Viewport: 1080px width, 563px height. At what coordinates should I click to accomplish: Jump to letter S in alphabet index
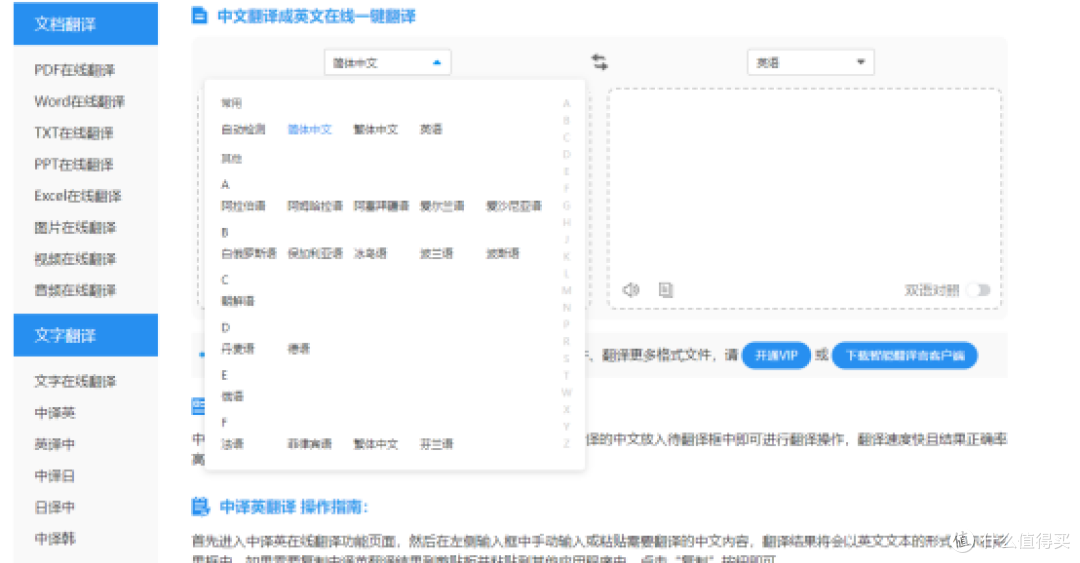tap(566, 358)
